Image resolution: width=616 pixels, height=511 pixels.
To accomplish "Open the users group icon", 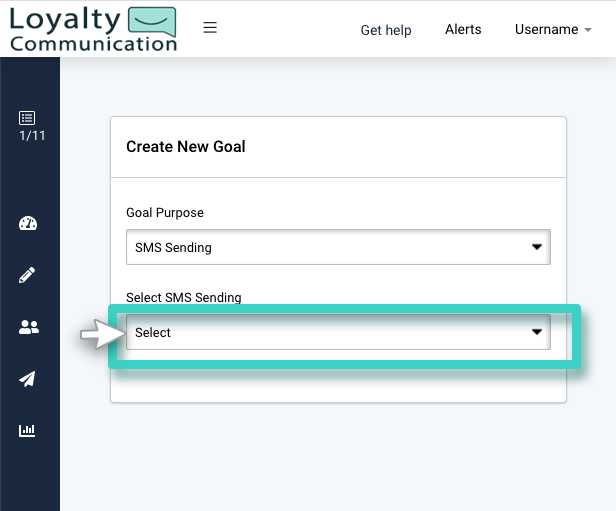I will click(x=28, y=327).
